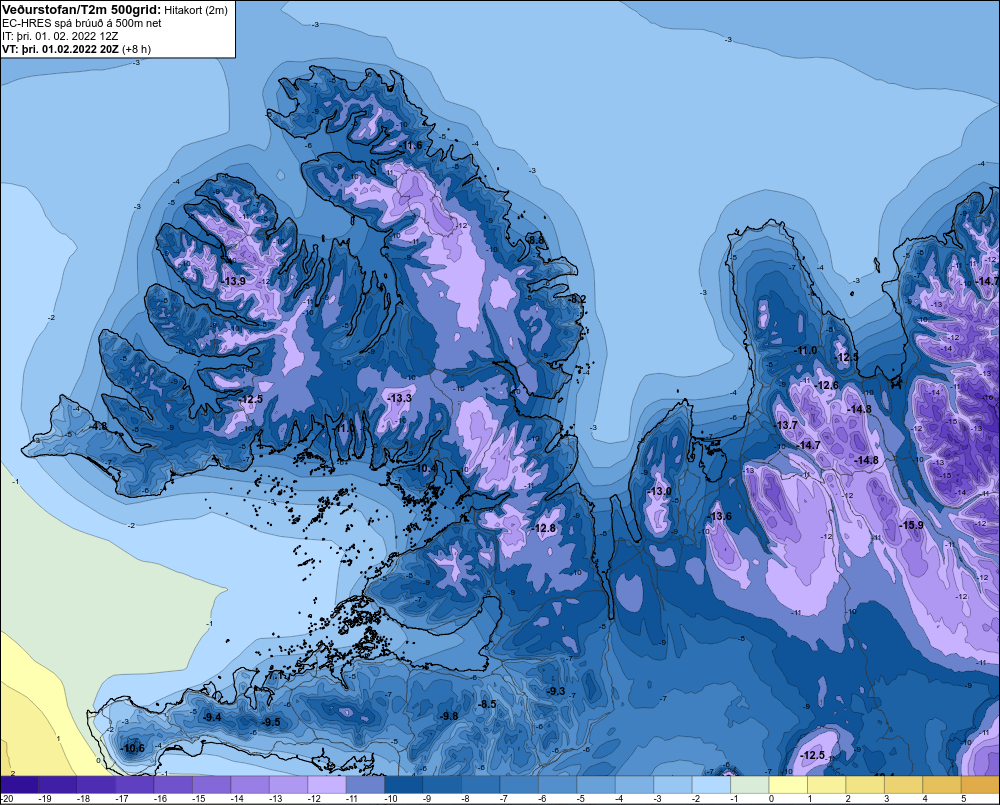The image size is (1000, 805).
Task: Click the -9.3 temperature value
Action: pyautogui.click(x=555, y=691)
